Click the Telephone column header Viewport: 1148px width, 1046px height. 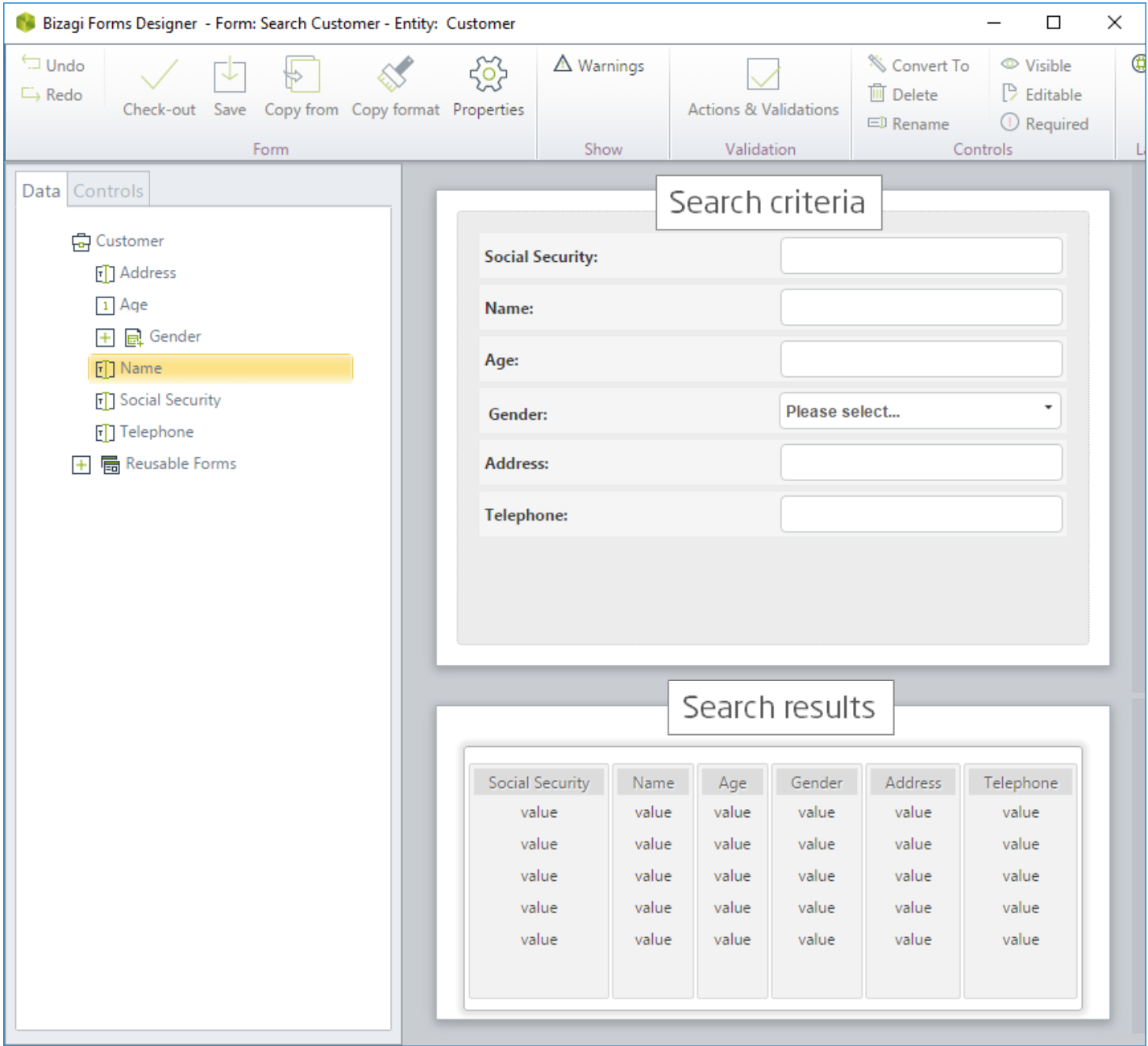point(1021,782)
